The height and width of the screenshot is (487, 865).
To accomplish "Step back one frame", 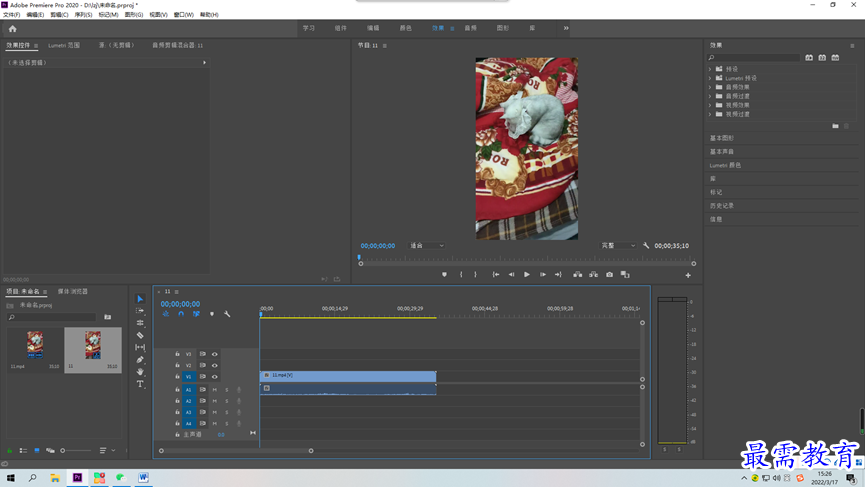I will click(511, 275).
